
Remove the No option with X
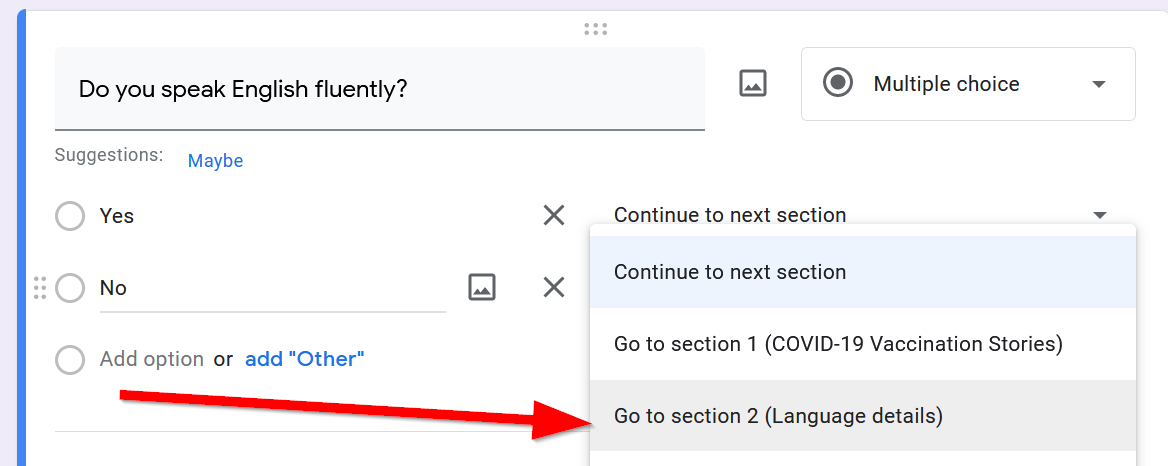[x=554, y=288]
